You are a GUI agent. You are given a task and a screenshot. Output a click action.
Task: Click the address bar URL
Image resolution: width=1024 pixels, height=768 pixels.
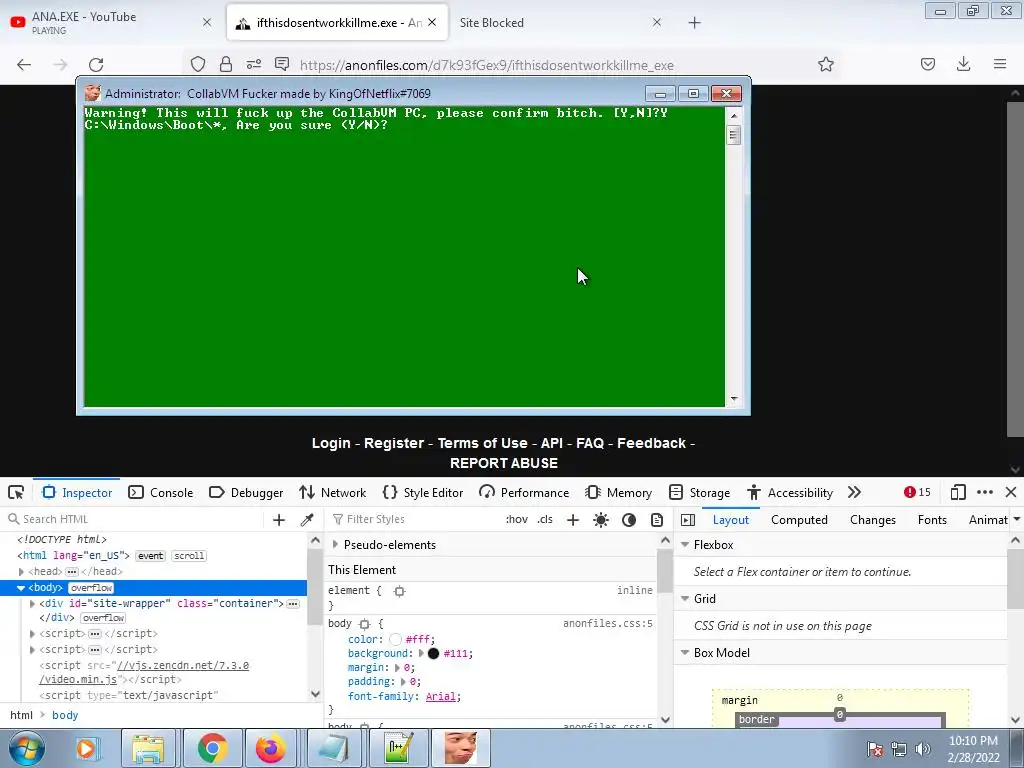487,65
